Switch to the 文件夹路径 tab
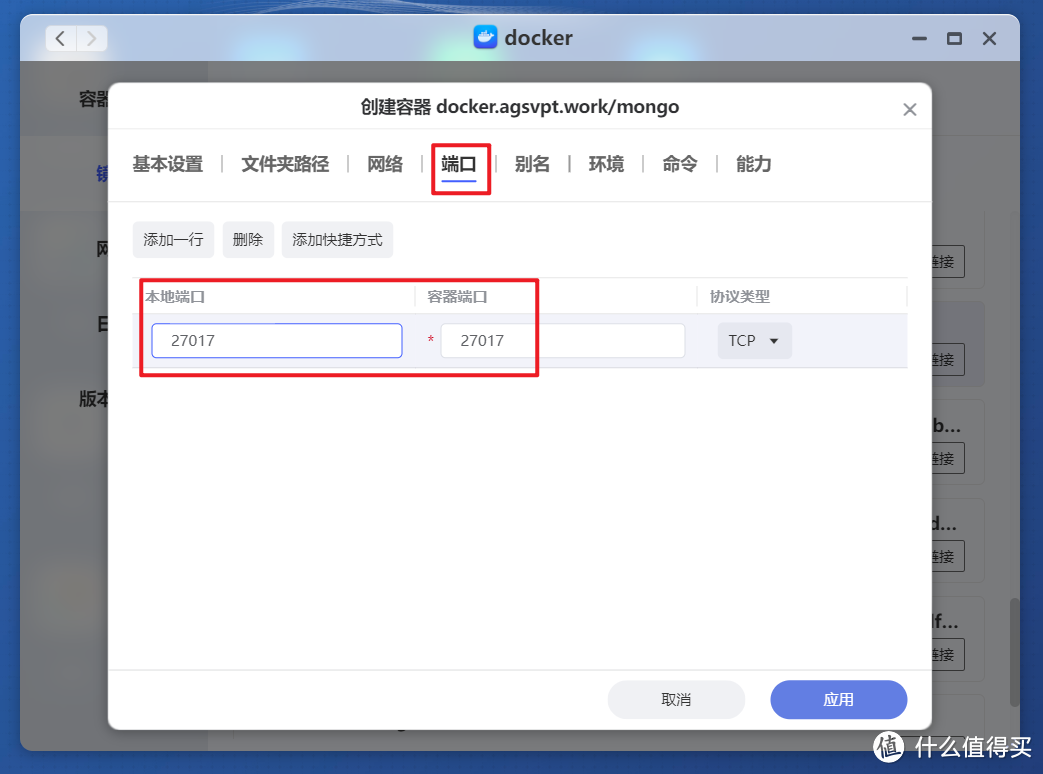The height and width of the screenshot is (774, 1043). click(x=284, y=164)
